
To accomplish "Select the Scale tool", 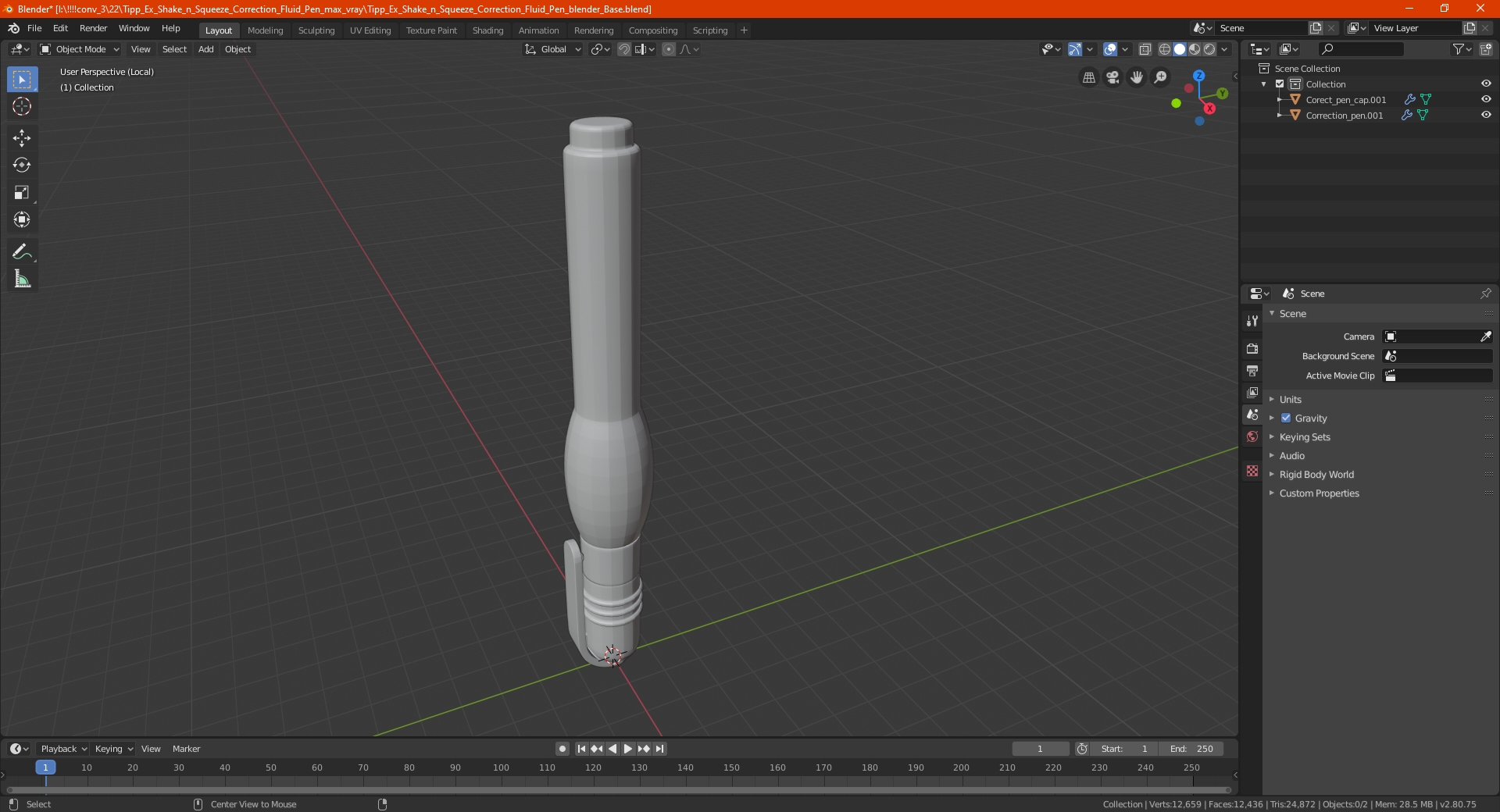I will tap(22, 192).
